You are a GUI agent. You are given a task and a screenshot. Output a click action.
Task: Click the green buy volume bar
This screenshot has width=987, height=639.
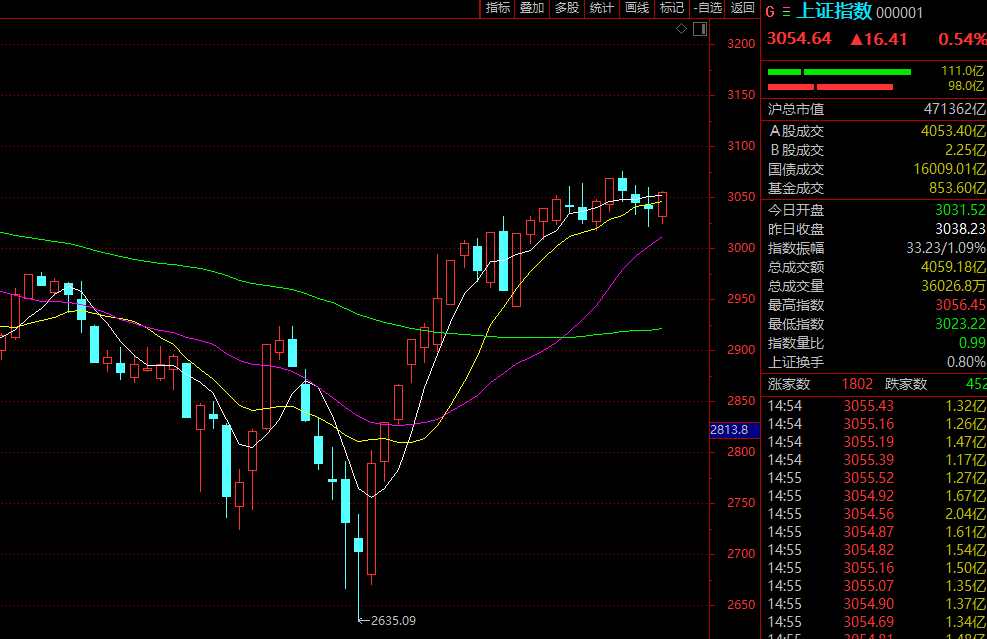[x=839, y=72]
